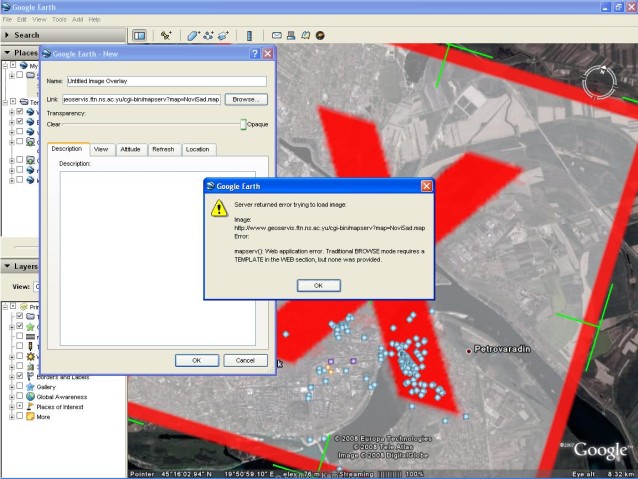
Task: Click OK in the error dialog
Action: 318,285
